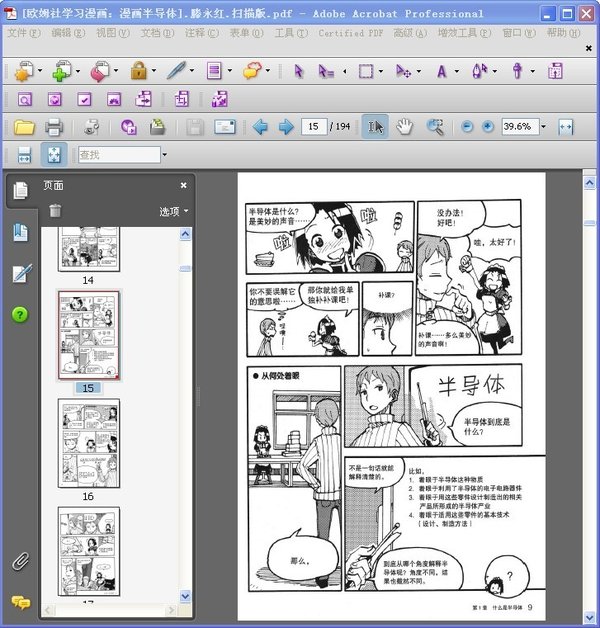Viewport: 600px width, 628px height.
Task: Click the document scrollbar slider thumb
Action: tap(590, 223)
